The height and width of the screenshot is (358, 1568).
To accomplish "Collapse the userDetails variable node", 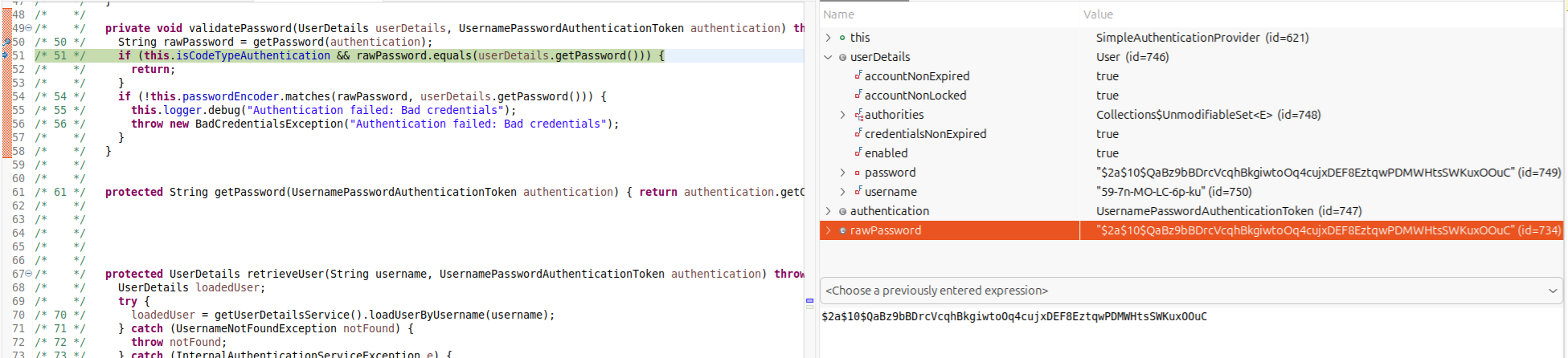I will tap(829, 57).
